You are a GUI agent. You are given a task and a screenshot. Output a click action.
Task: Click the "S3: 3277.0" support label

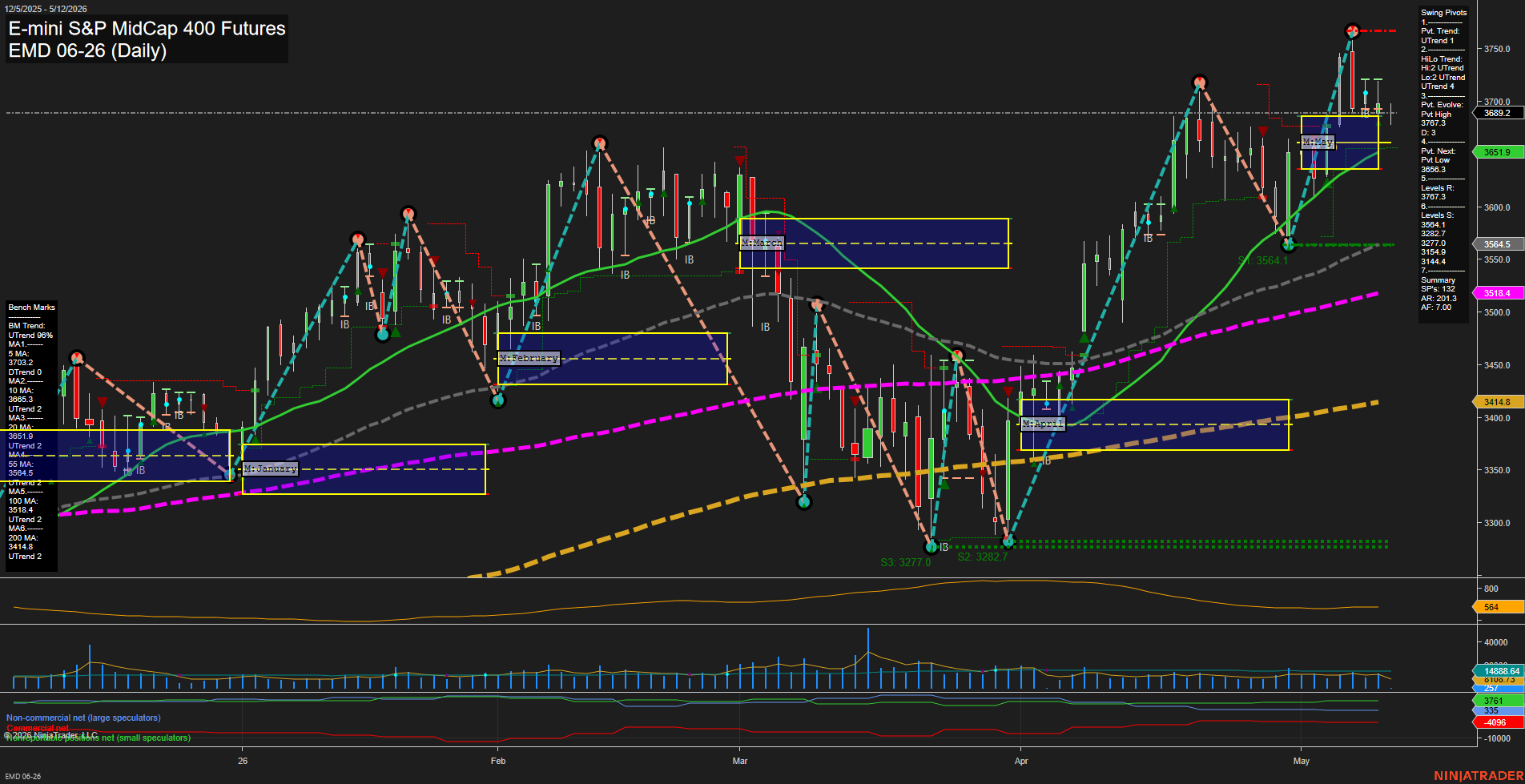click(906, 562)
